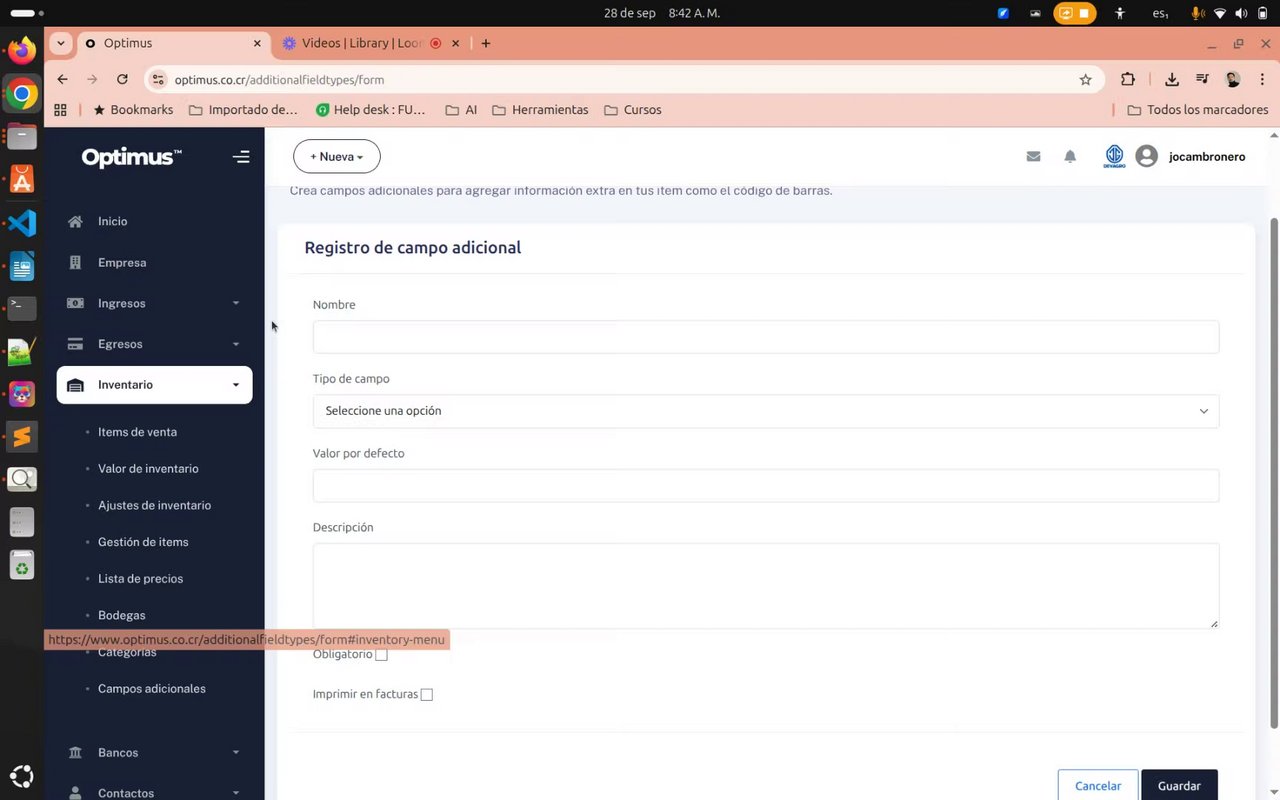
Task: Open the Cursos bookmarks folder
Action: tap(632, 110)
